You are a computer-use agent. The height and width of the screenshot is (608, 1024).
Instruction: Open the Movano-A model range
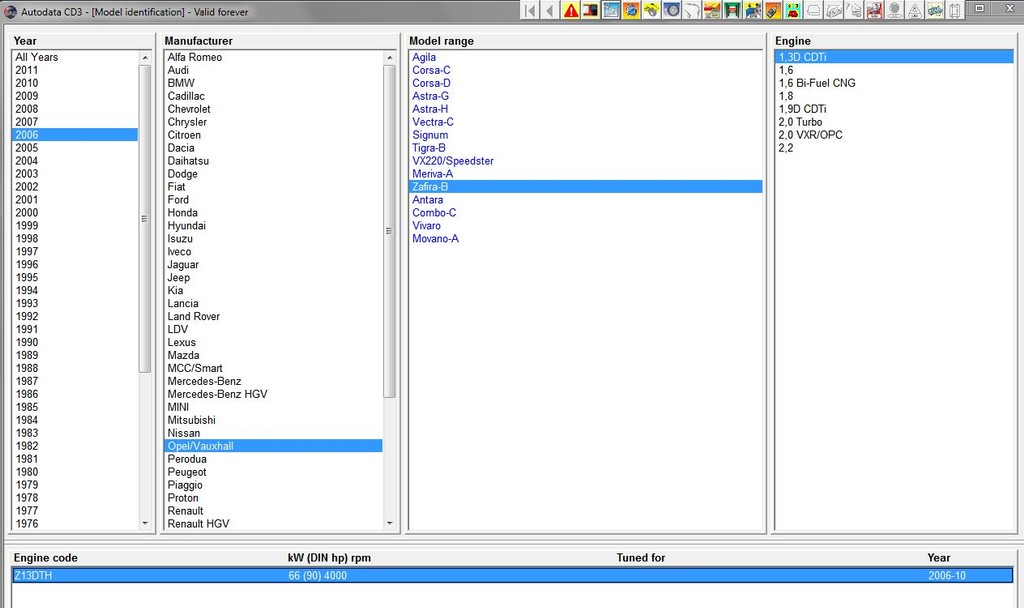coord(435,238)
